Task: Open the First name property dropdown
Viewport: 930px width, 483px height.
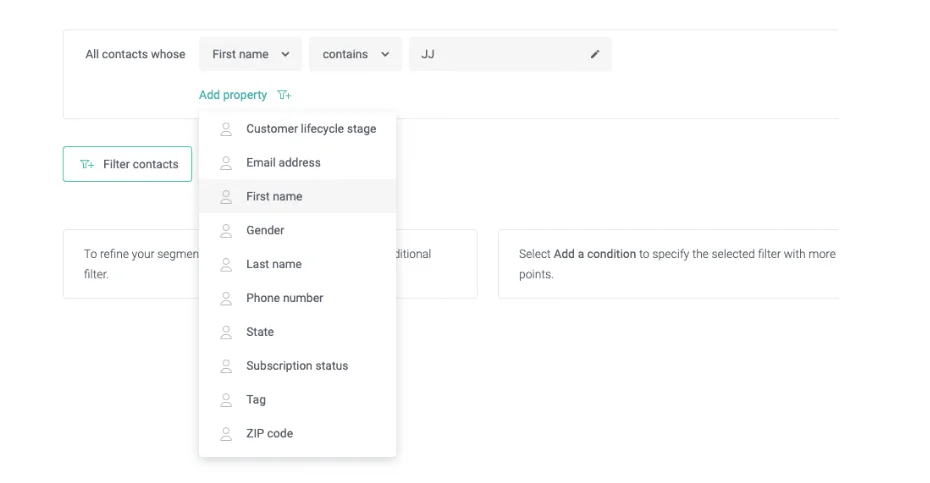Action: point(250,55)
